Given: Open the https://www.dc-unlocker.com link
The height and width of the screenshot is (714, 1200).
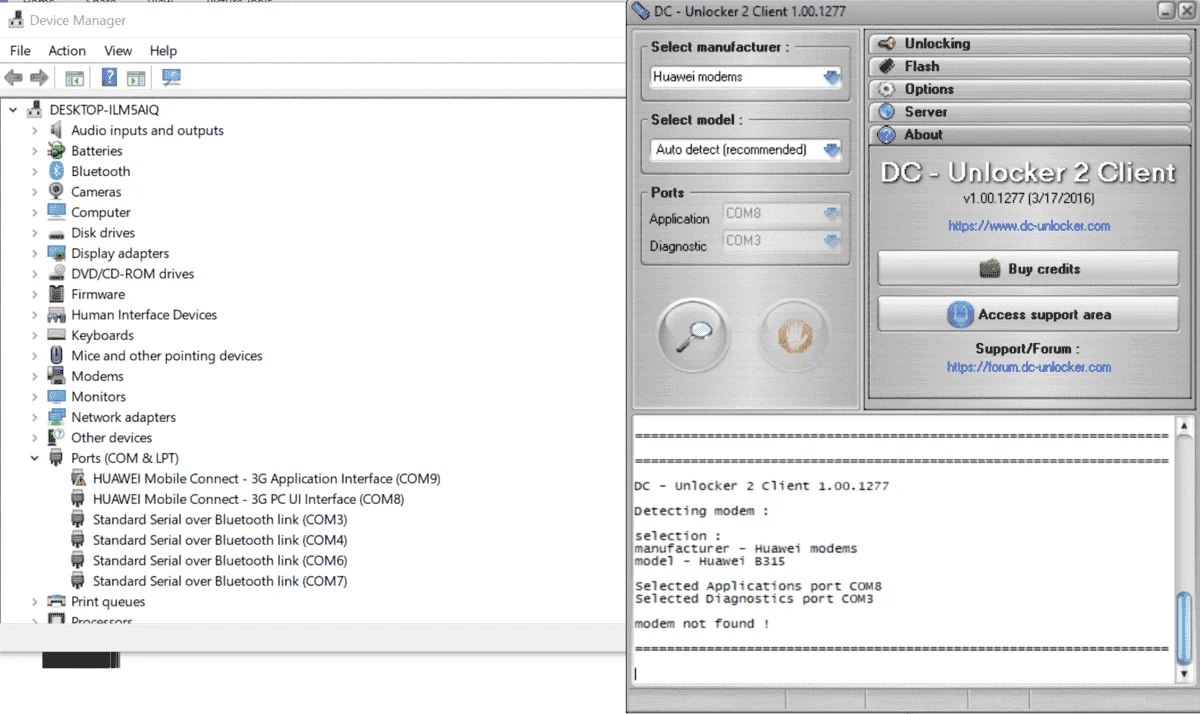Looking at the screenshot, I should (1029, 226).
